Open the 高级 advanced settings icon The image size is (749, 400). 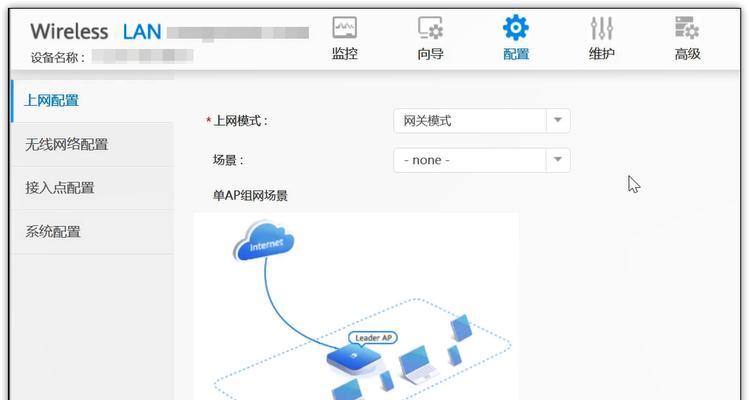[x=687, y=27]
